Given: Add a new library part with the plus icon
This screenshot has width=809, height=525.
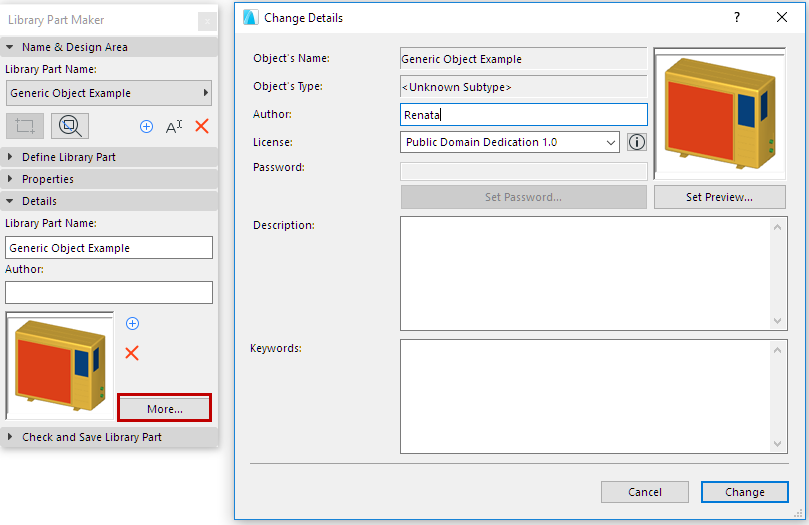Looking at the screenshot, I should point(146,126).
